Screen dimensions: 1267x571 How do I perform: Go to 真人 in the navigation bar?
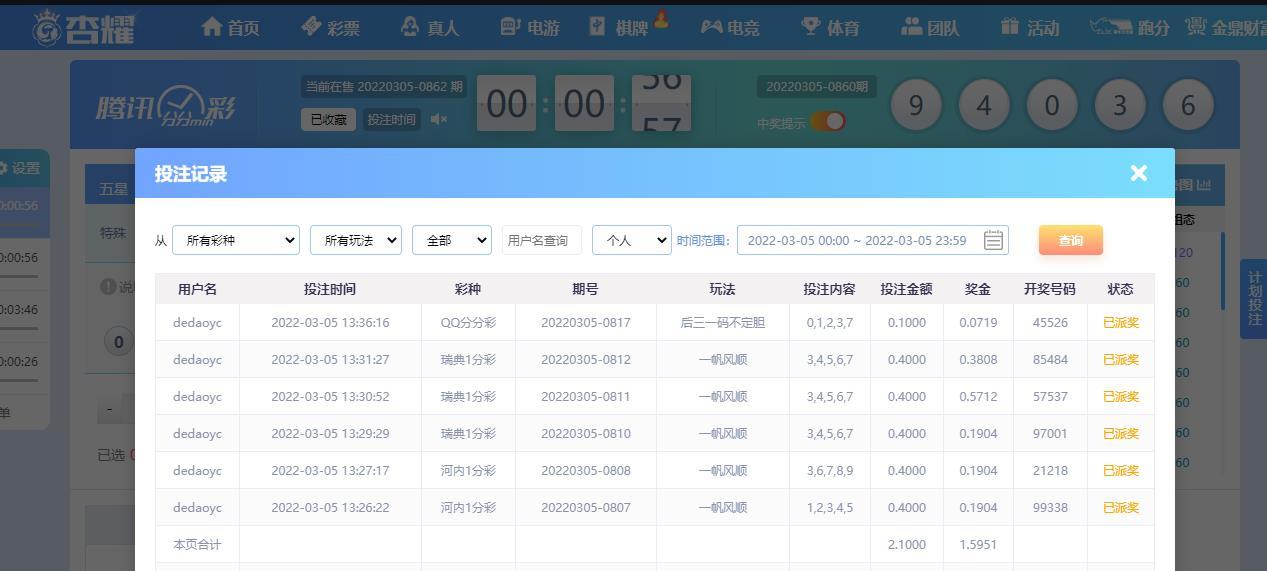click(429, 27)
